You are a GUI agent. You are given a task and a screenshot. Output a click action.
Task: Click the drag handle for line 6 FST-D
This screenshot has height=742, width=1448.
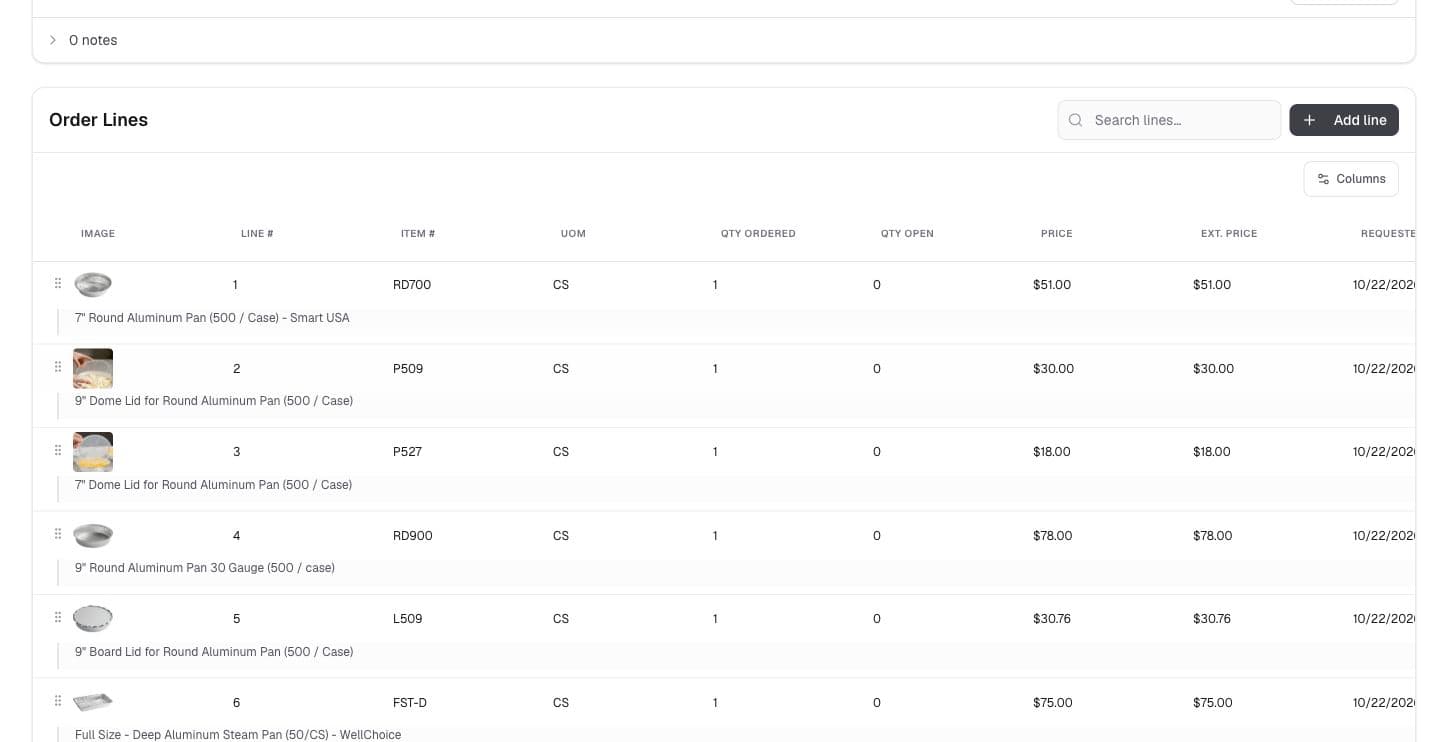pos(58,701)
